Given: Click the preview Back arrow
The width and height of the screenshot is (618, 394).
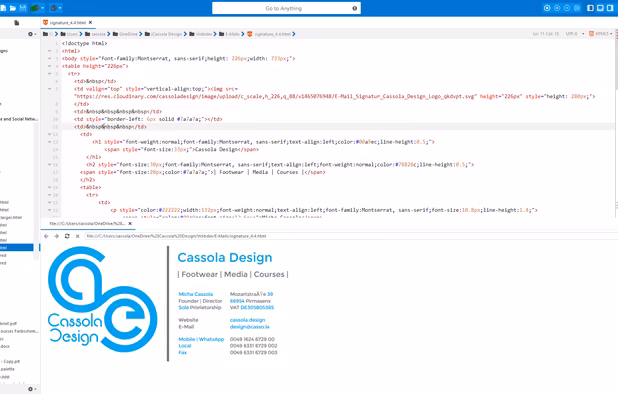Looking at the screenshot, I should click(46, 236).
